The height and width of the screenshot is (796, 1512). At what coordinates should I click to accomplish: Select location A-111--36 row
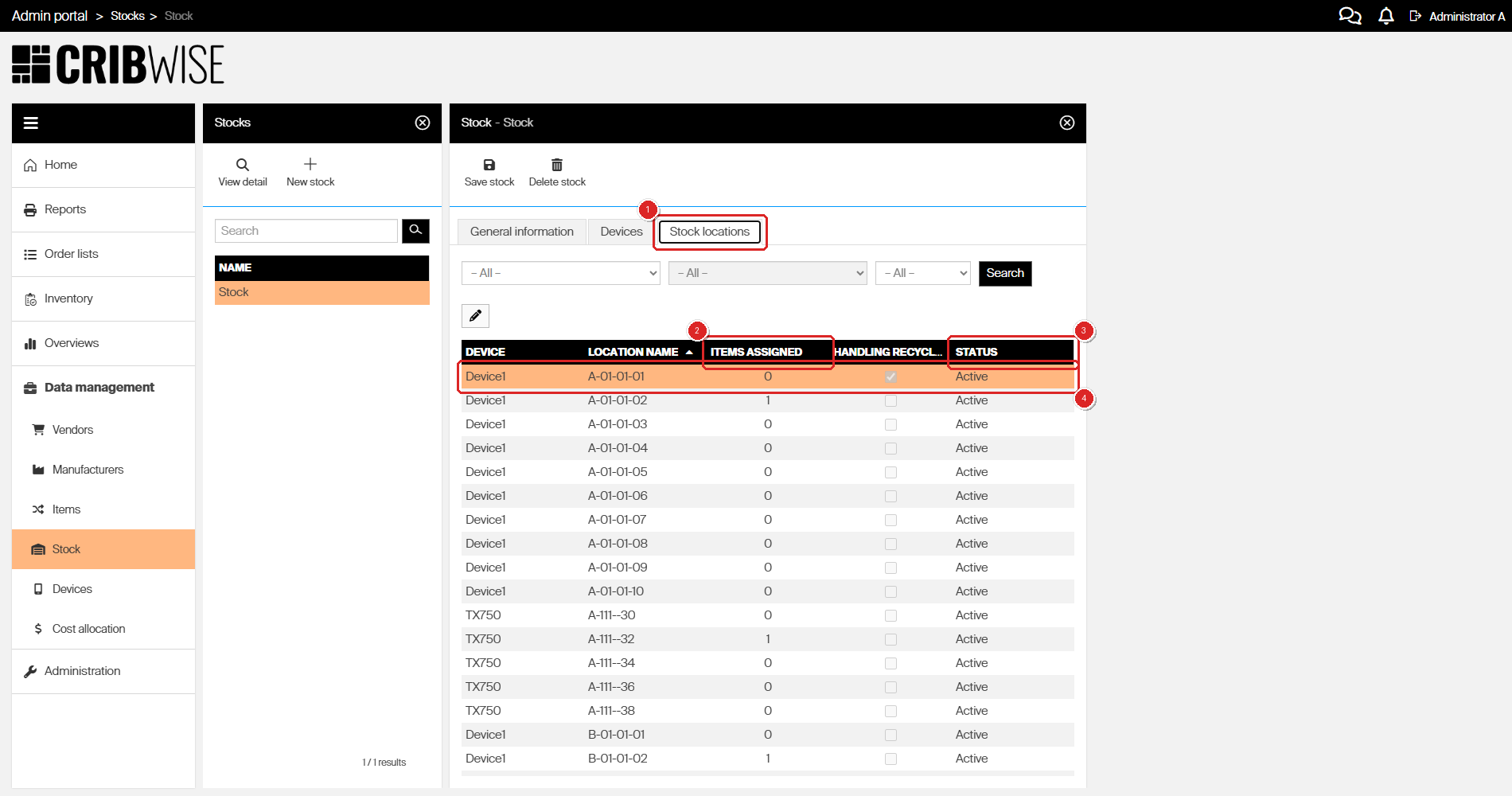click(768, 687)
